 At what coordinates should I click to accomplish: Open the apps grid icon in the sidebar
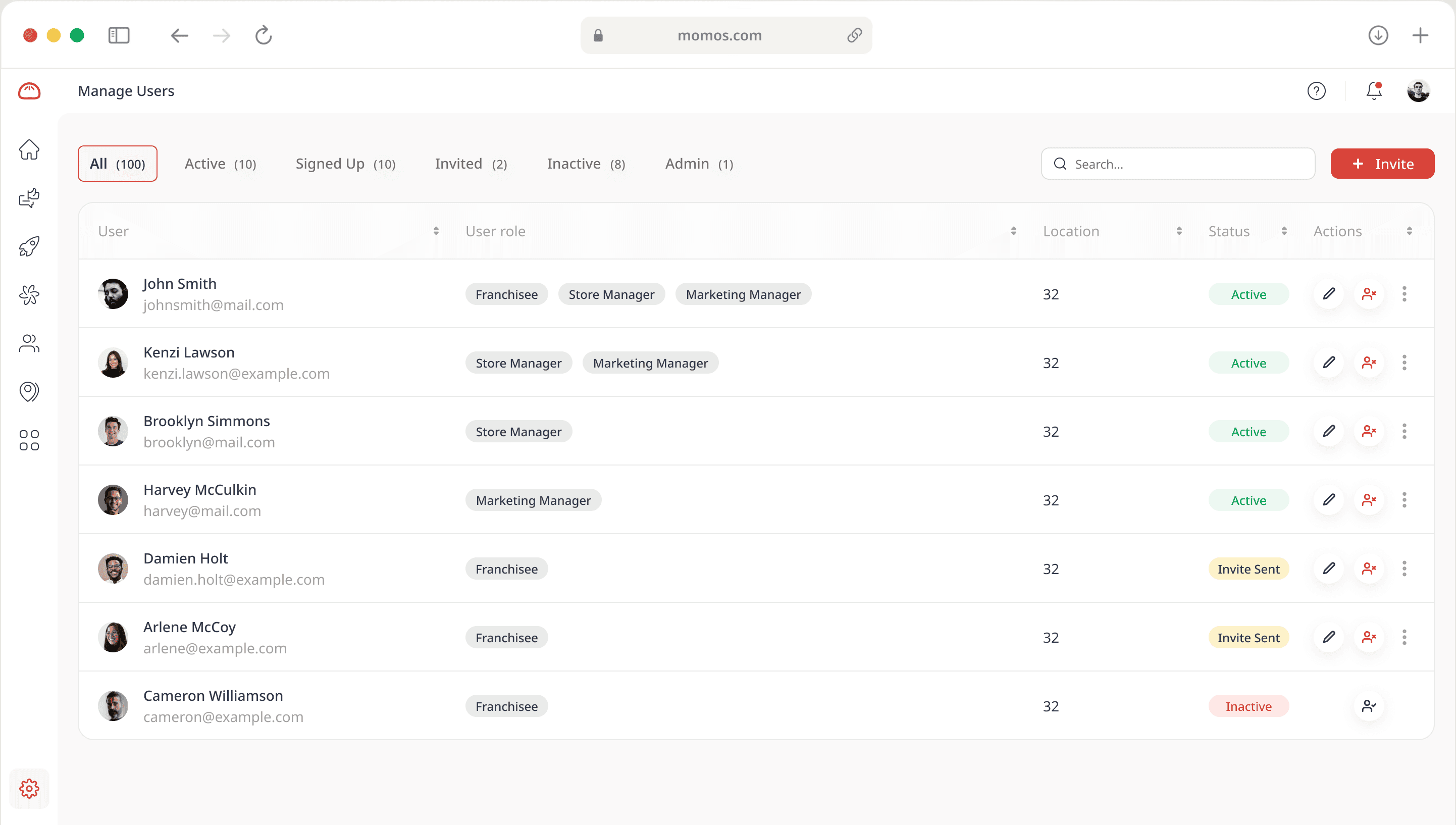click(x=29, y=440)
